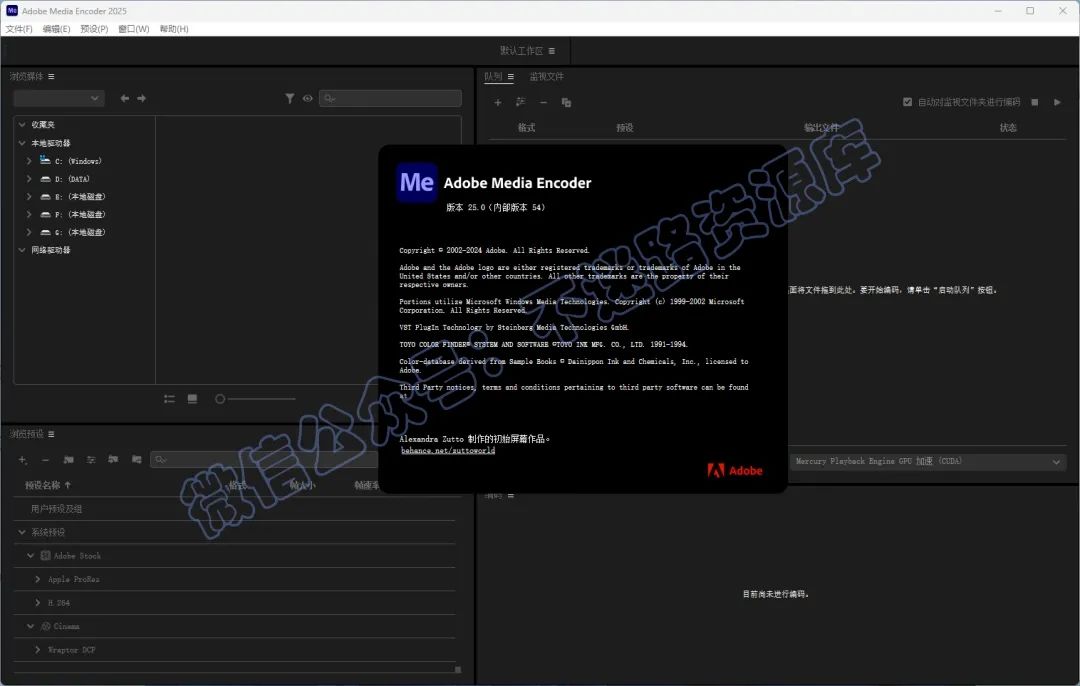Image resolution: width=1080 pixels, height=686 pixels.
Task: Select the 队列 tab
Action: point(493,76)
